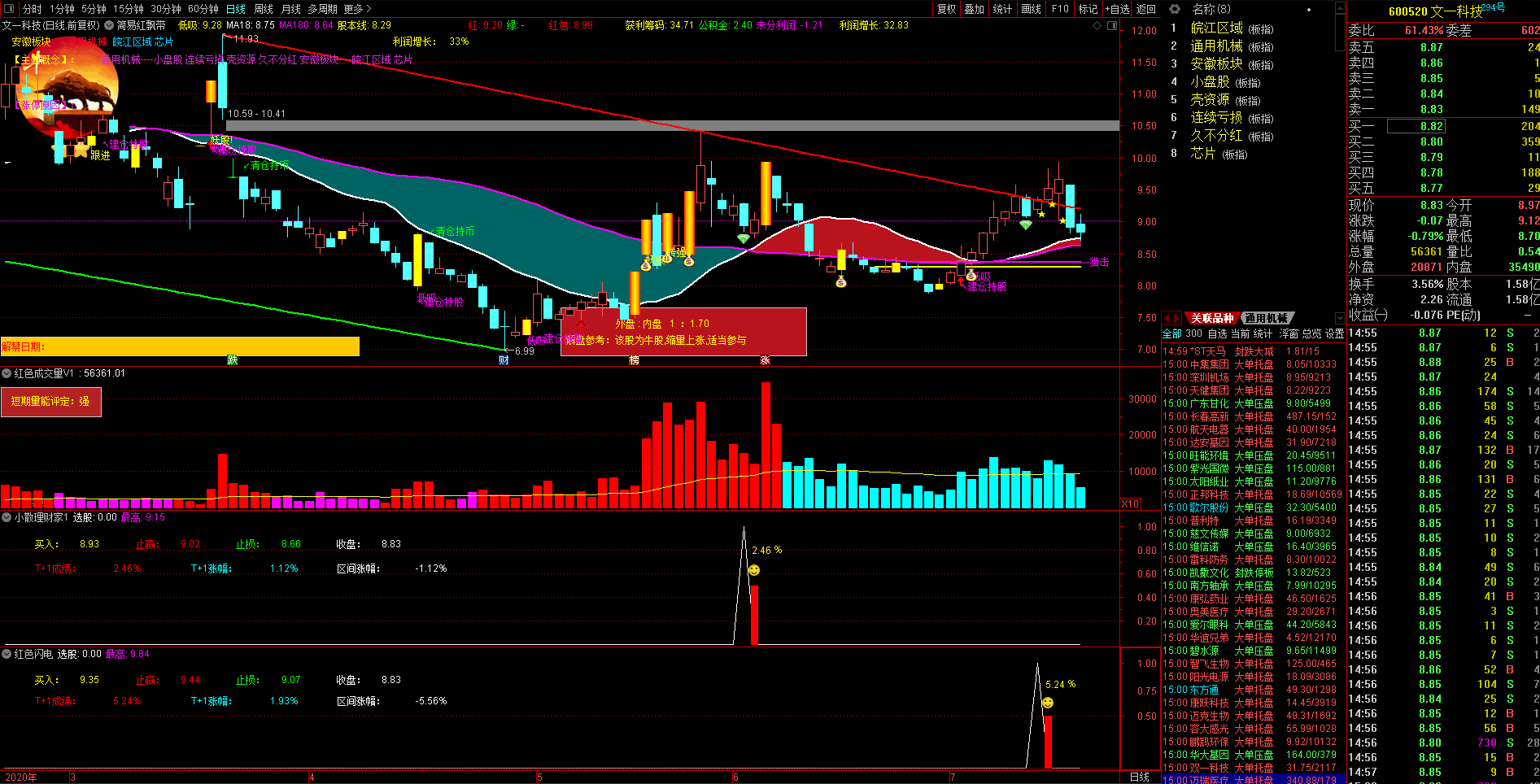Click the smiley face at 5.24% signal
The image size is (1540, 784).
1048,703
